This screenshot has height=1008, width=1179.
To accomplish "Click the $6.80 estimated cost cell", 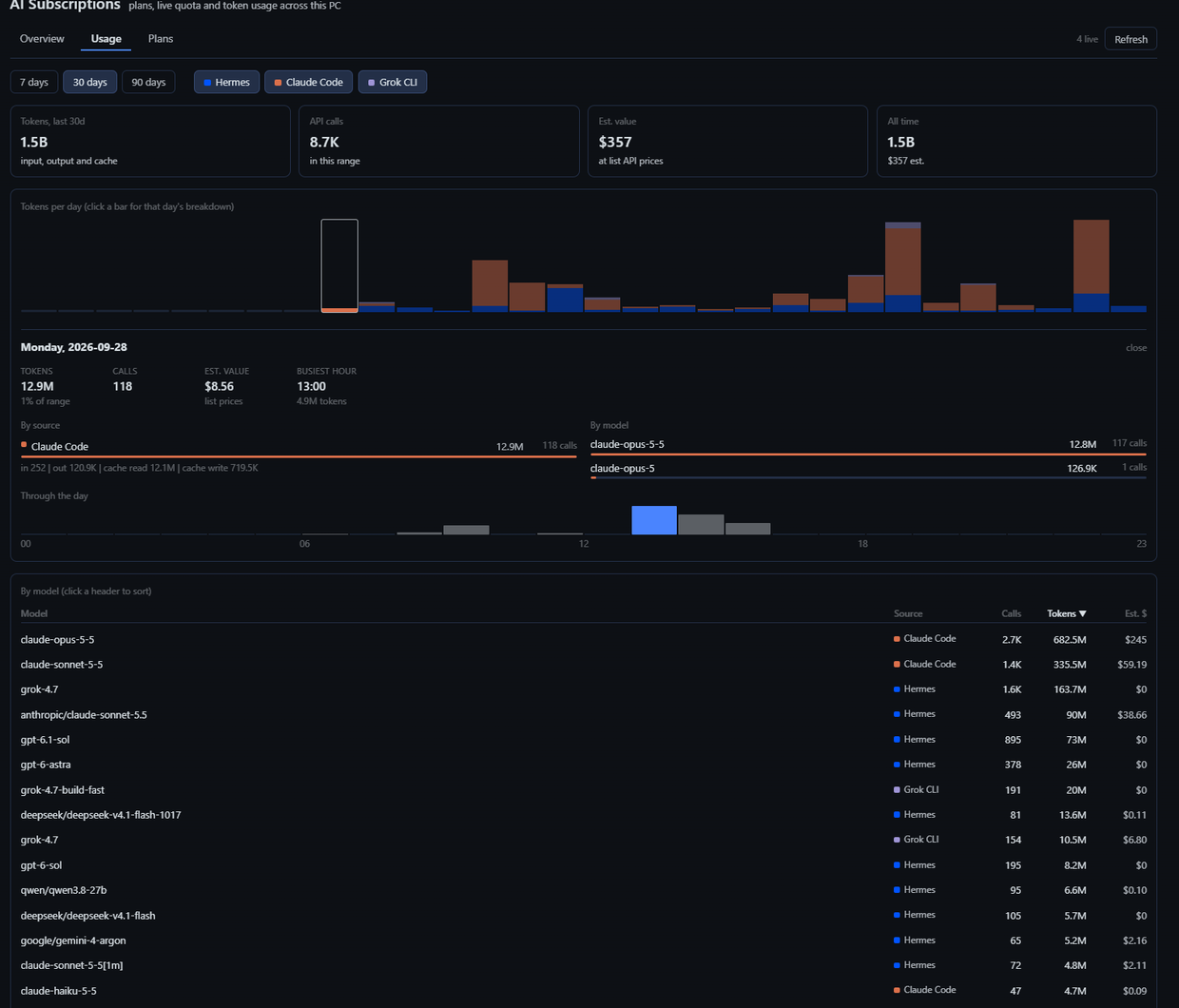I will coord(1134,840).
